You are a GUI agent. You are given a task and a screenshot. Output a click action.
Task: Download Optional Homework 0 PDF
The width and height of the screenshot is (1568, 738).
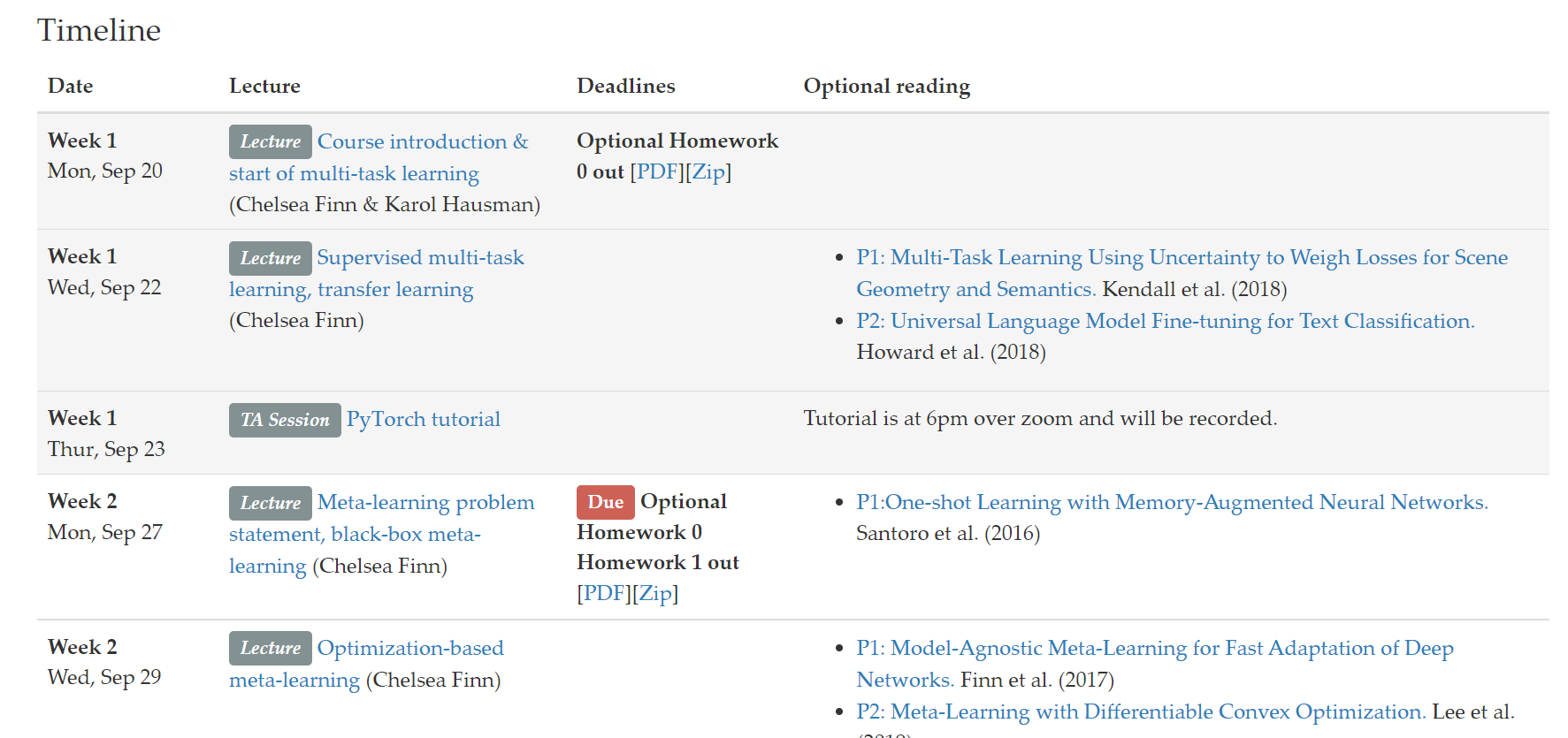[657, 172]
